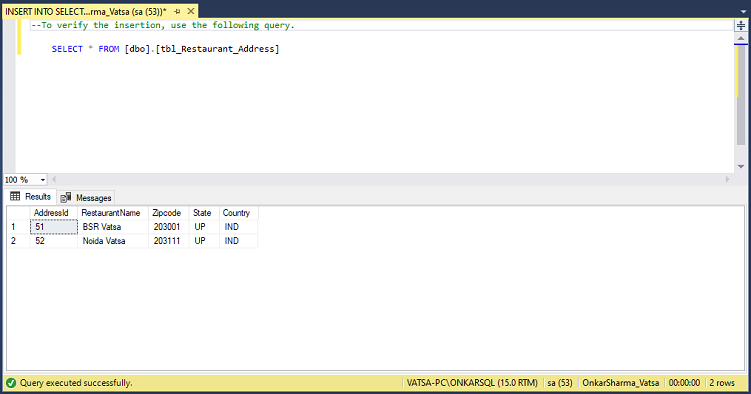Switch to the Messages tab
Image resolution: width=751 pixels, height=394 pixels.
(x=86, y=198)
